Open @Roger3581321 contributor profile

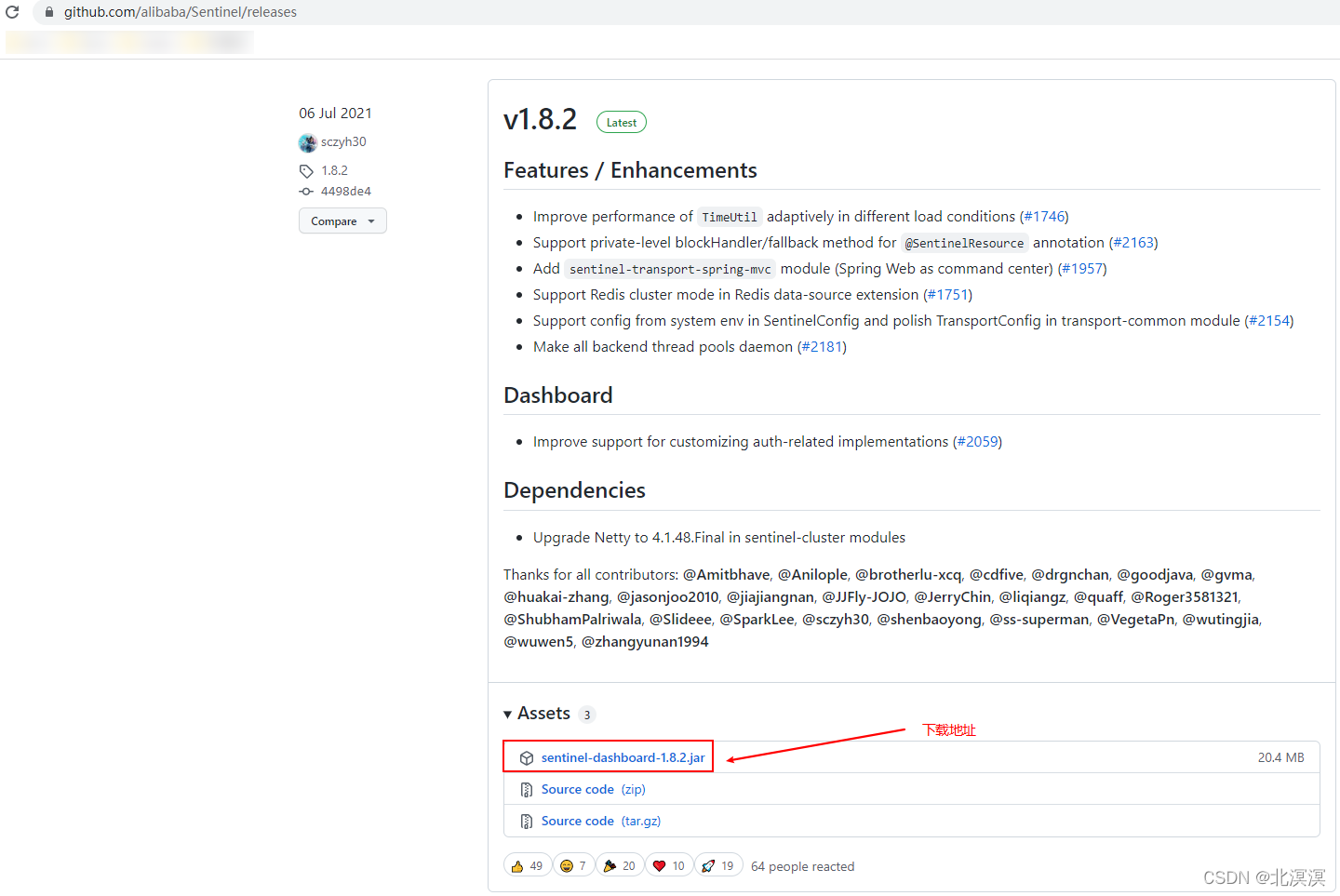click(x=1185, y=597)
